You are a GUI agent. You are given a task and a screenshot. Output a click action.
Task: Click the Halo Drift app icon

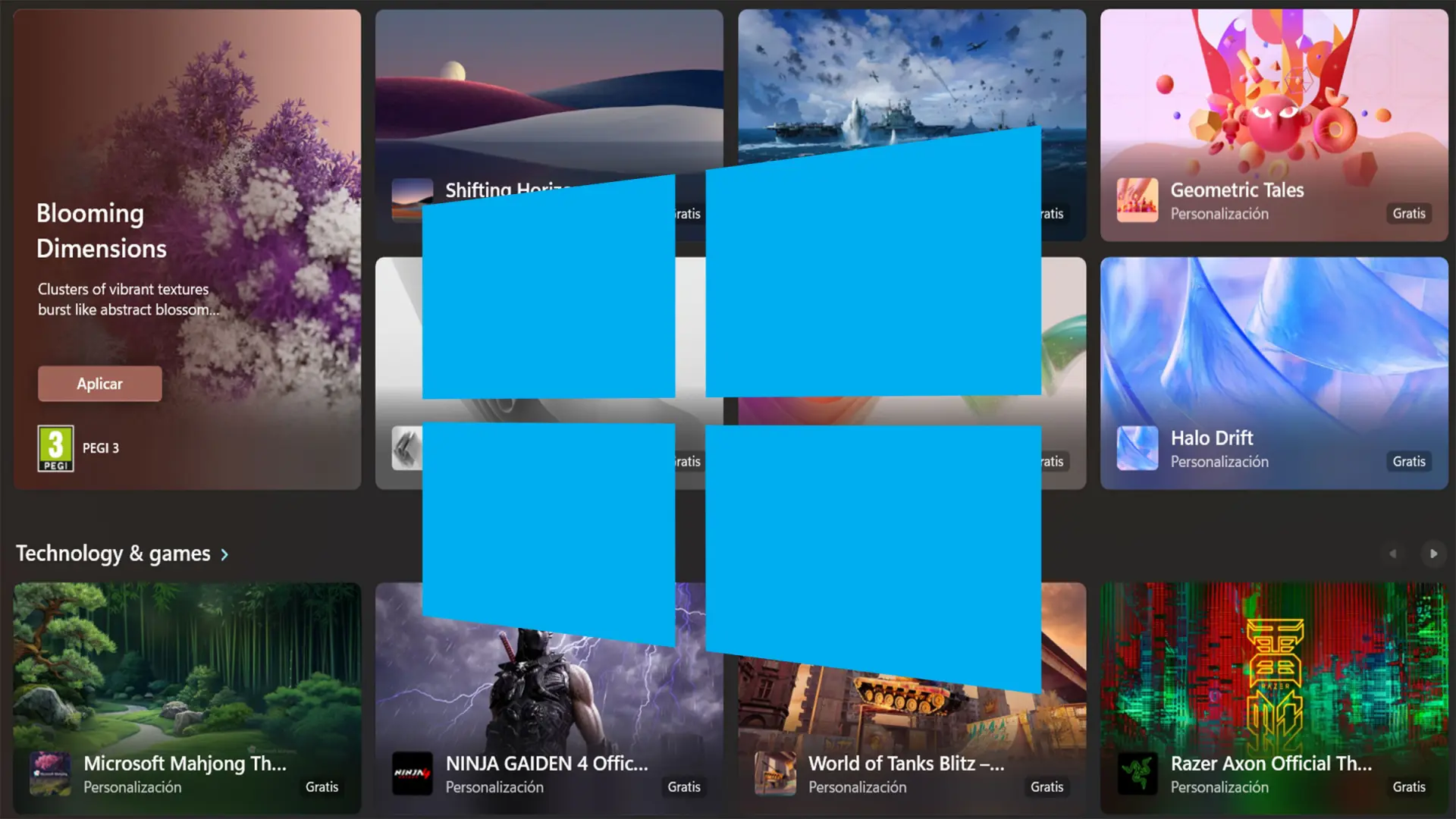click(1136, 448)
